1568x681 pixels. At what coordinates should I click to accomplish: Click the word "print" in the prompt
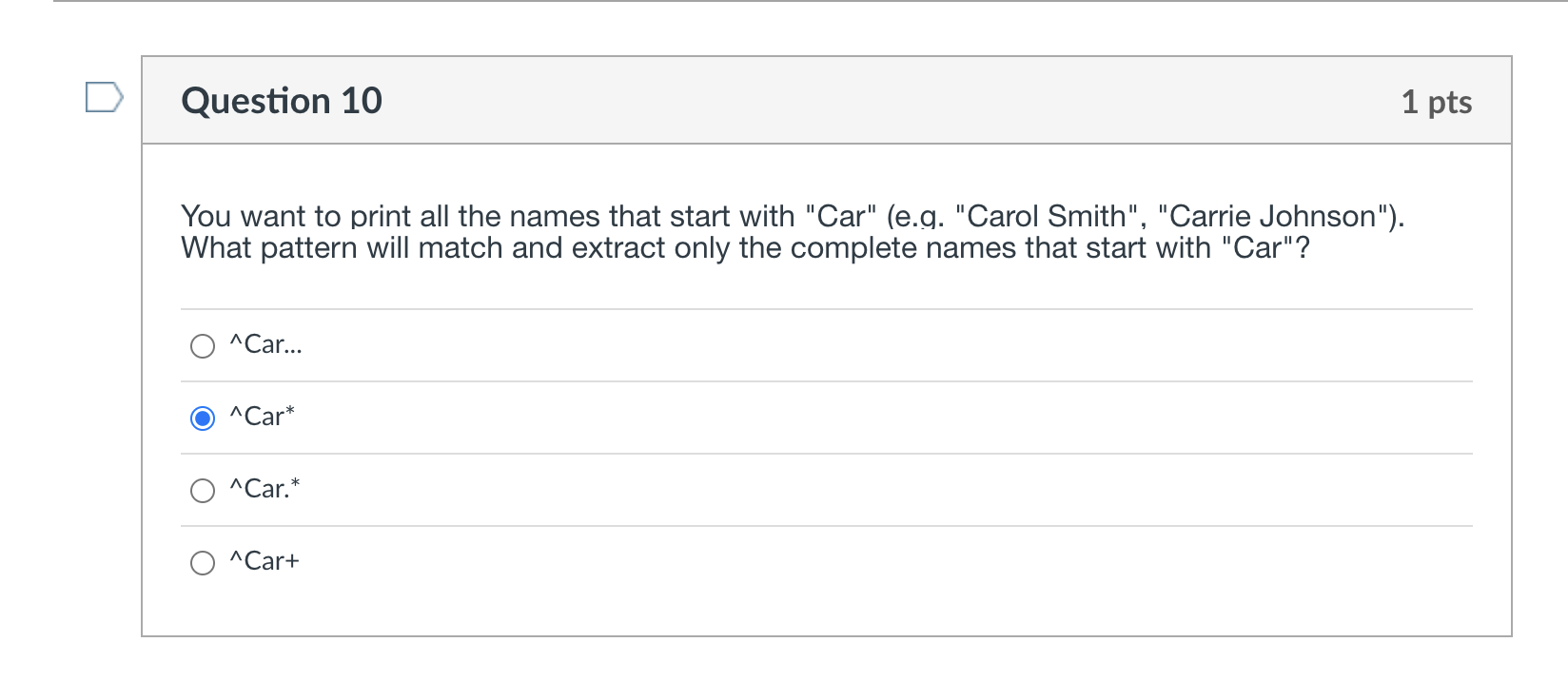pyautogui.click(x=381, y=217)
